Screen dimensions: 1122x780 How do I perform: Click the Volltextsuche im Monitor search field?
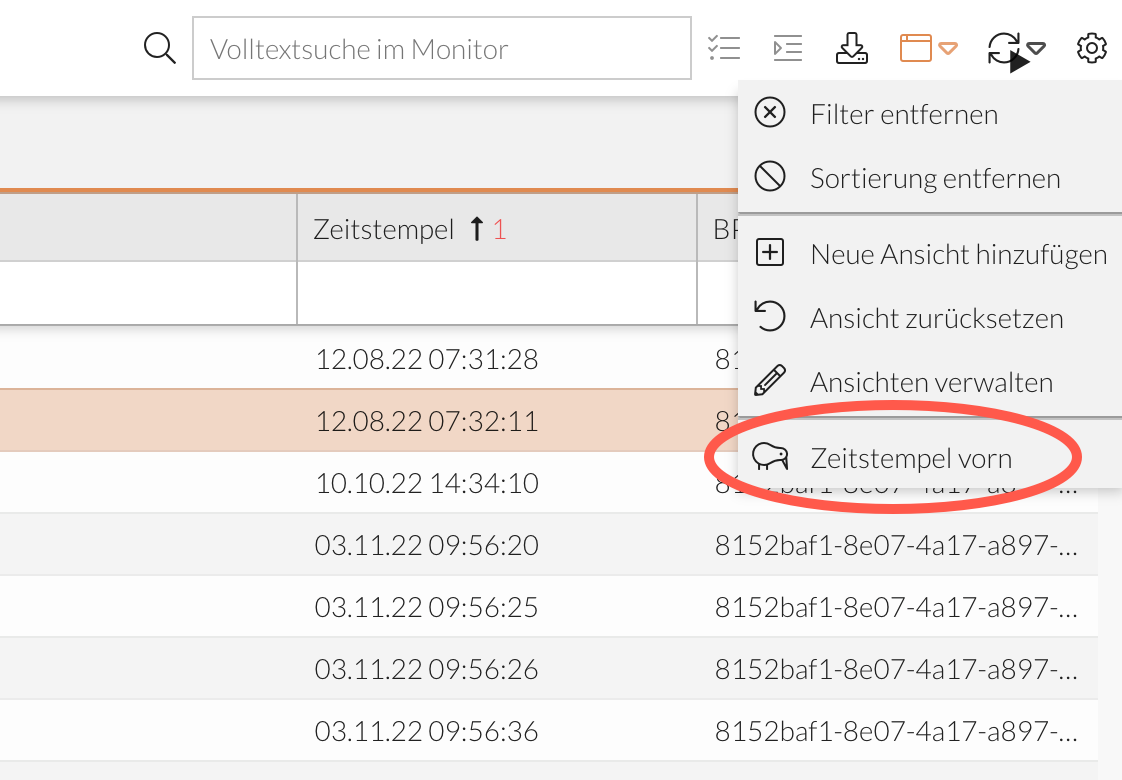coord(440,47)
